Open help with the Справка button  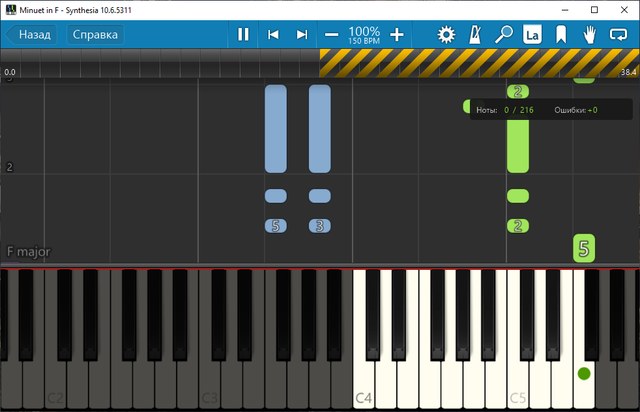click(95, 35)
